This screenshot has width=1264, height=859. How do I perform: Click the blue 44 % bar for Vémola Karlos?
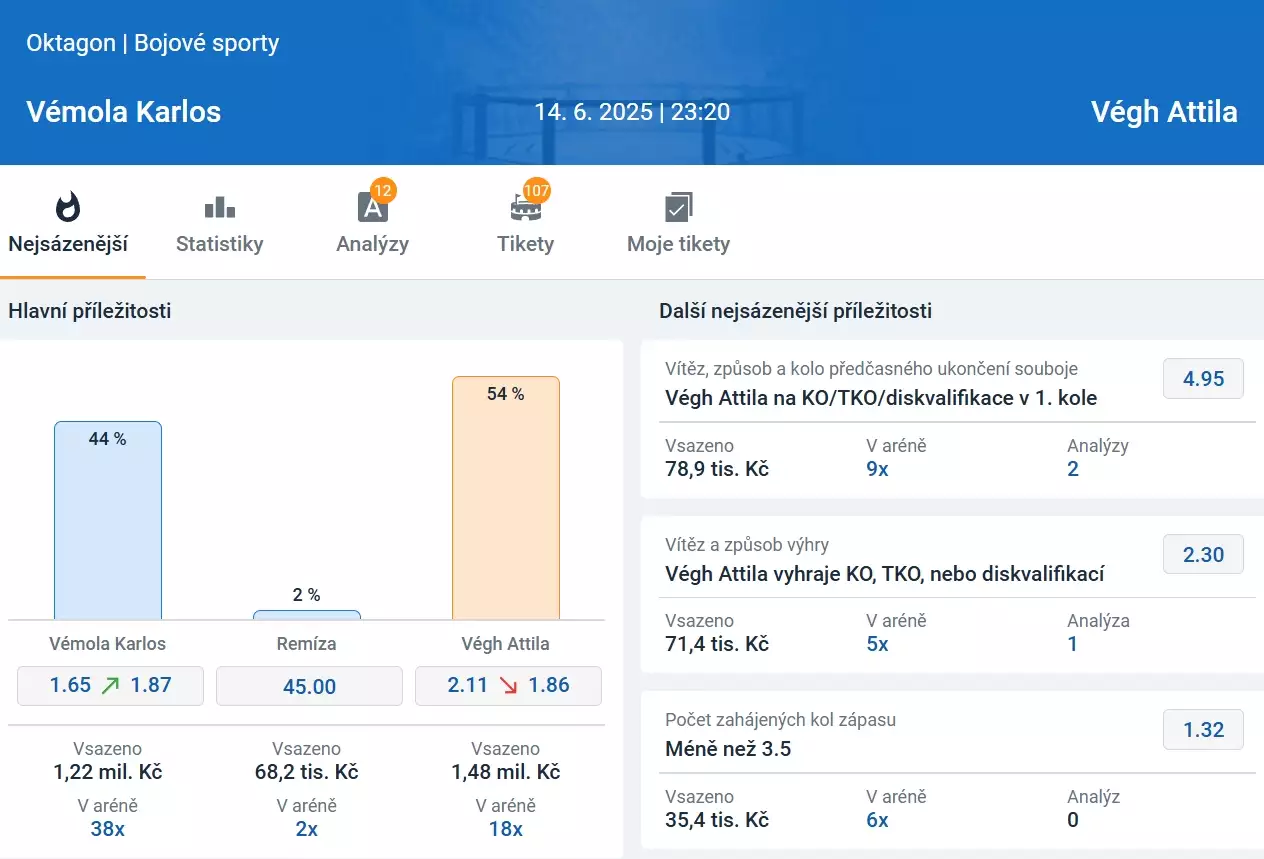(108, 522)
